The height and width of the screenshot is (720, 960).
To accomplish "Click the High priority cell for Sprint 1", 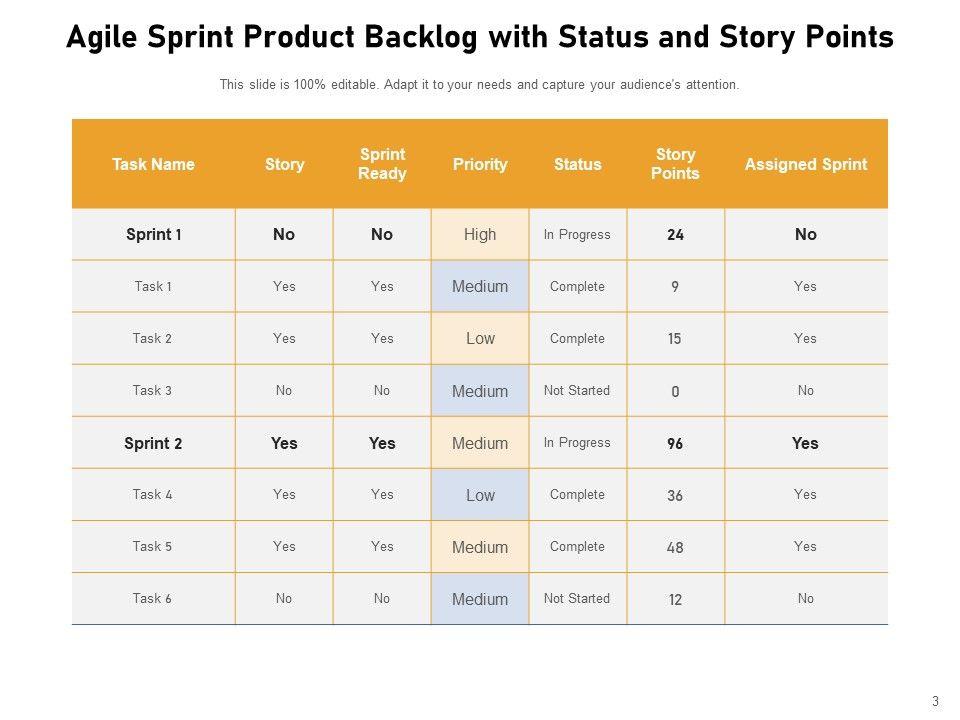I will [x=480, y=235].
